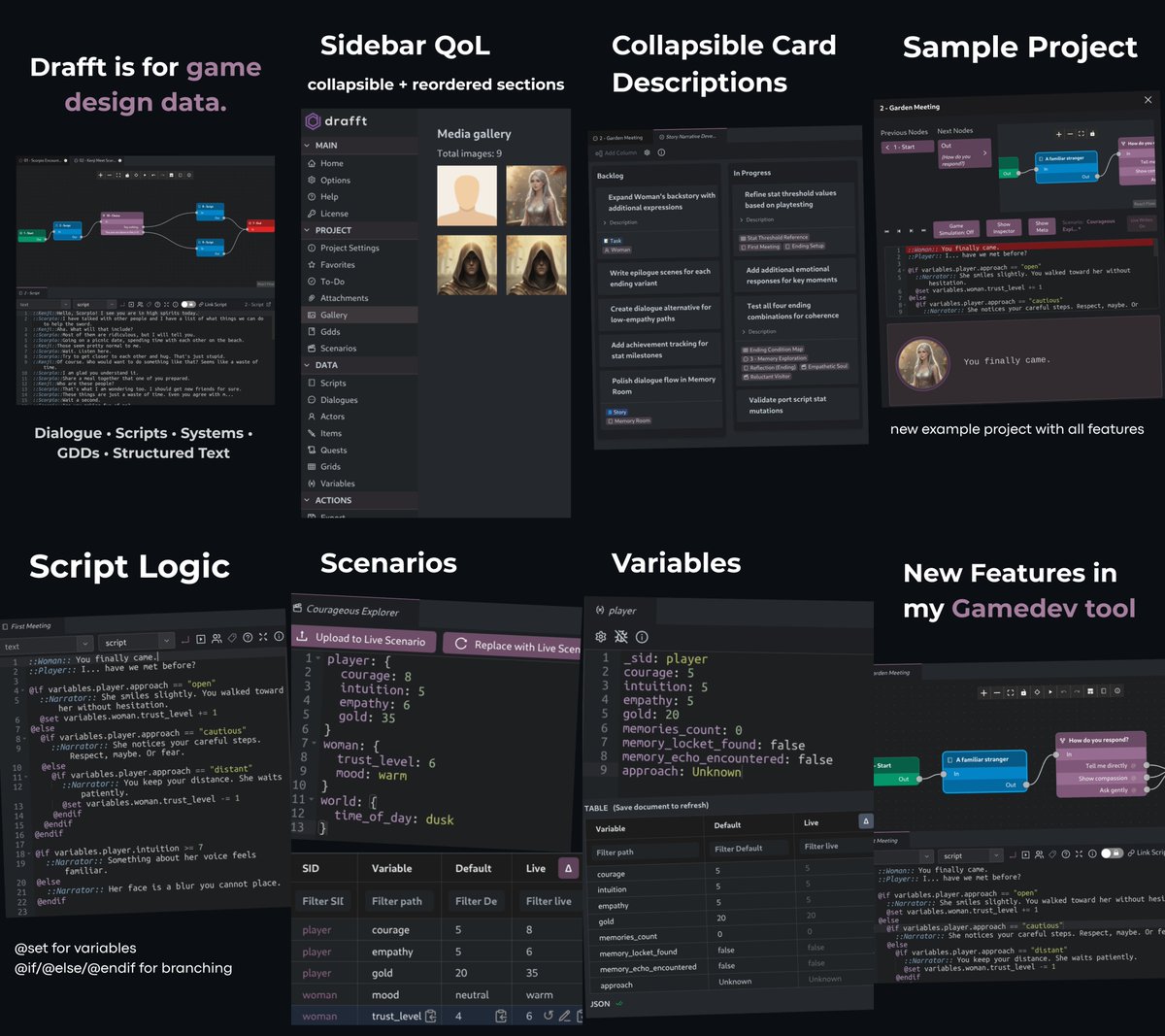Open the script type dropdown in Script Logic
The image size is (1165, 1036).
coord(138,642)
